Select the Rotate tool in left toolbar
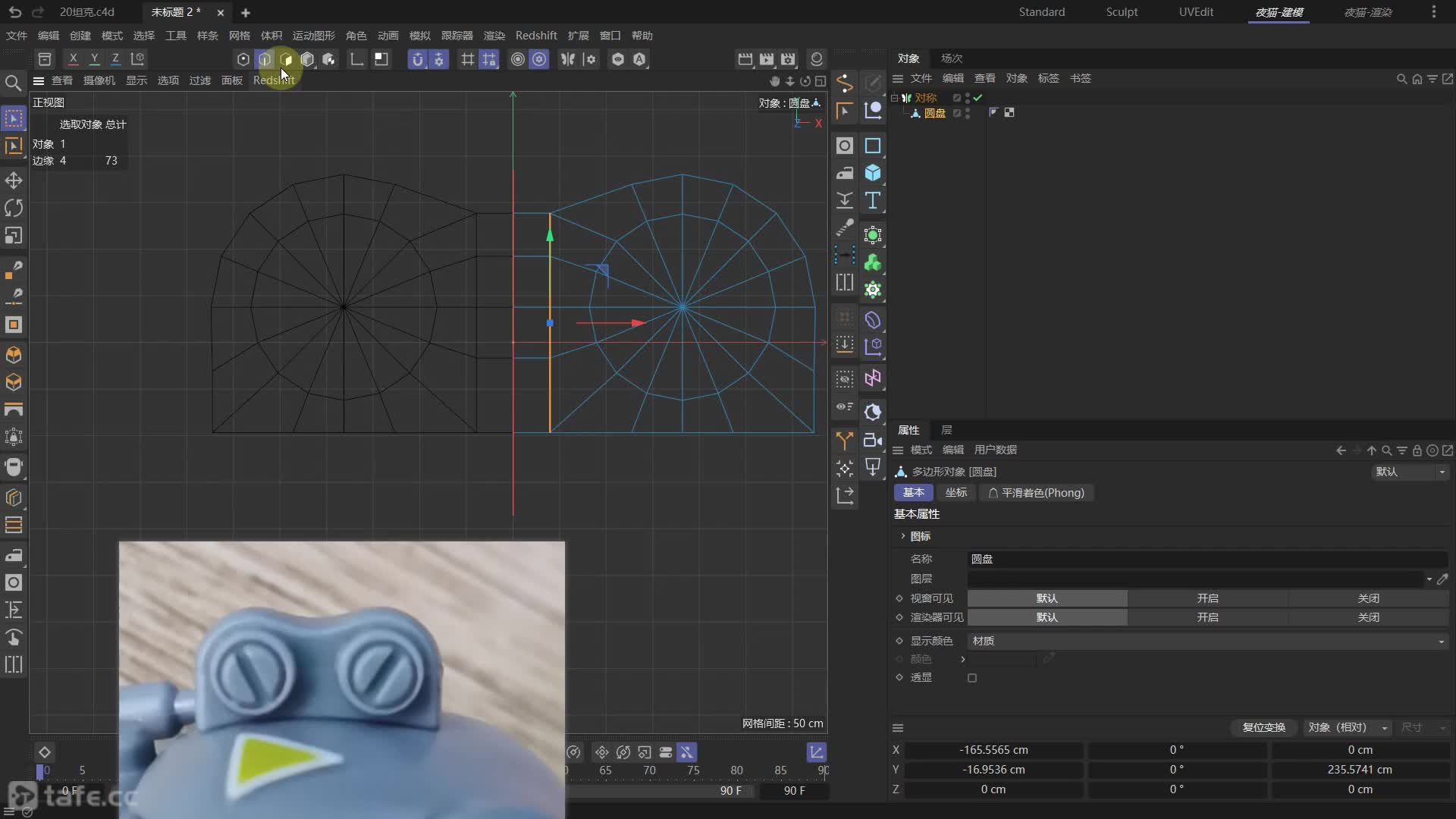Screen dimensions: 1456x819 (14, 208)
